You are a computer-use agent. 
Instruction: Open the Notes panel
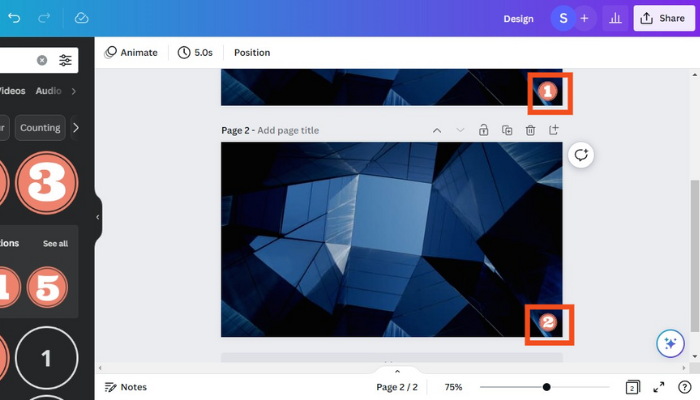coord(125,387)
